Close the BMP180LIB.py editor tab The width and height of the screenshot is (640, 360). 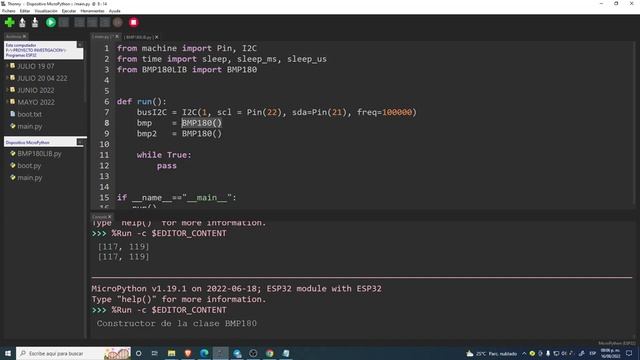156,37
